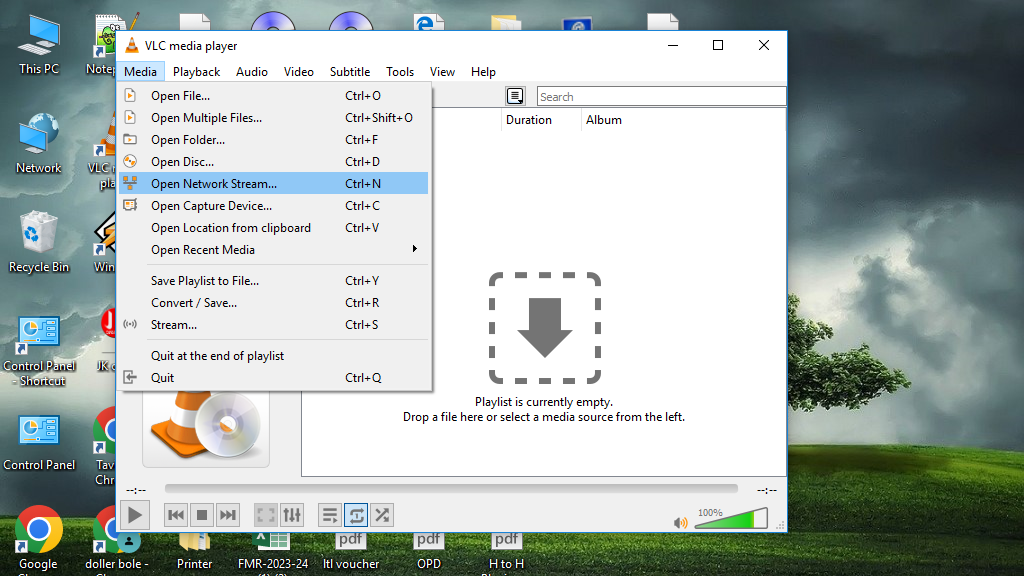Open the Playback menu
Viewport: 1024px width, 576px height.
pos(196,72)
